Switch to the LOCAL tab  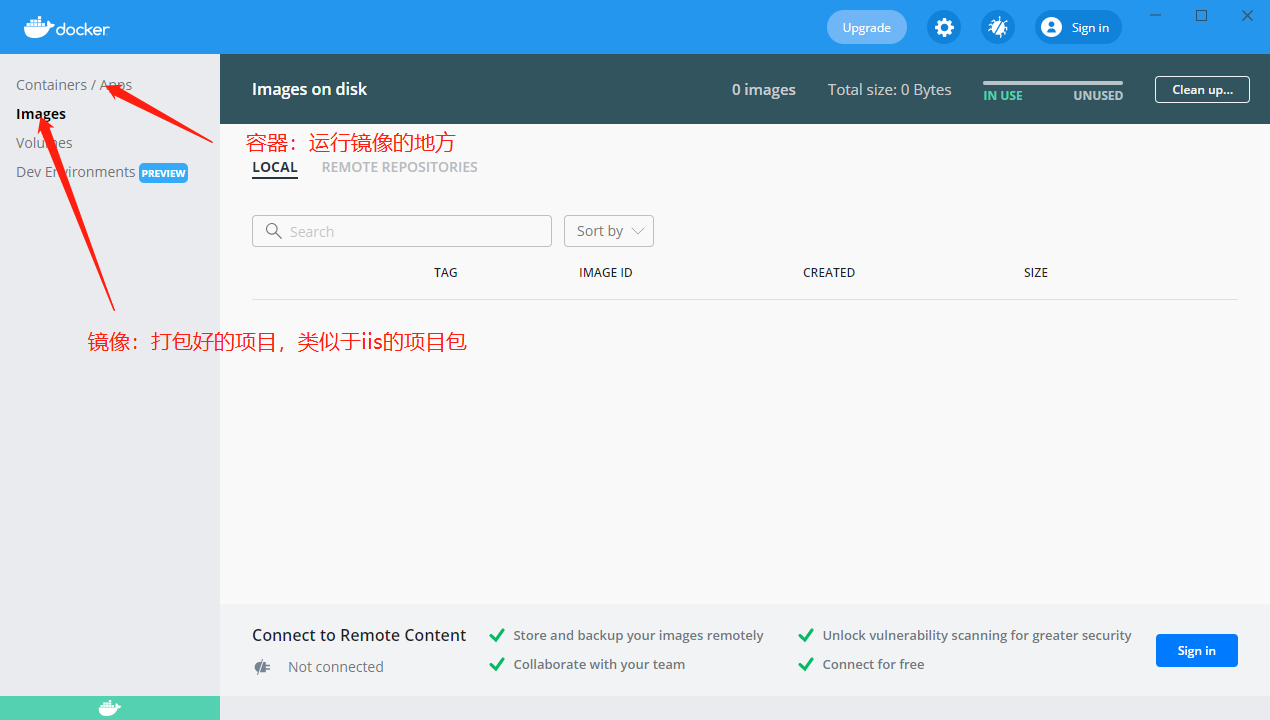click(275, 167)
